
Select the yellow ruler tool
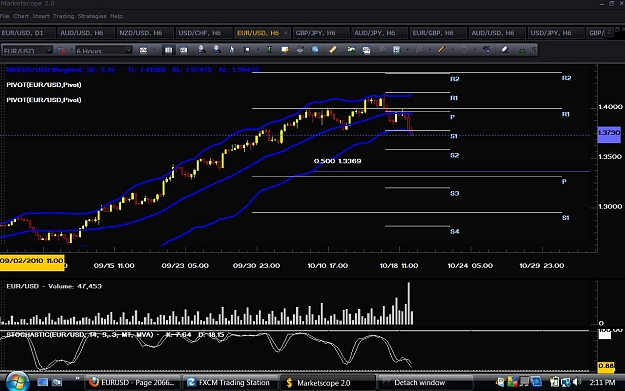click(333, 50)
